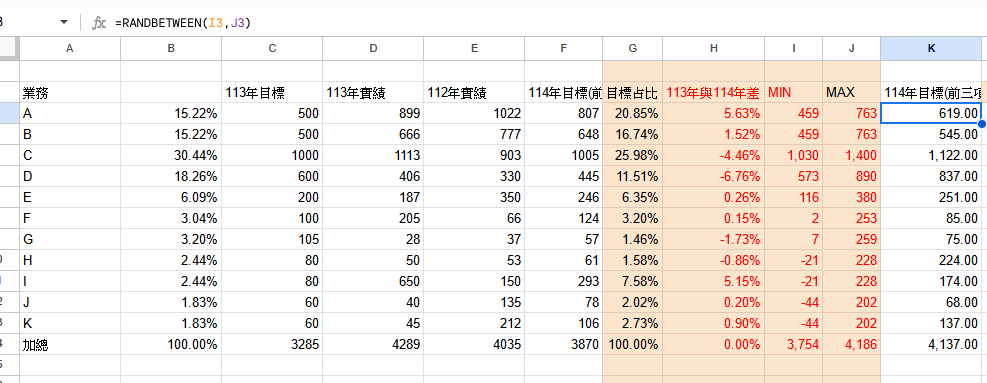Click cell with value 30.44%

(x=171, y=156)
